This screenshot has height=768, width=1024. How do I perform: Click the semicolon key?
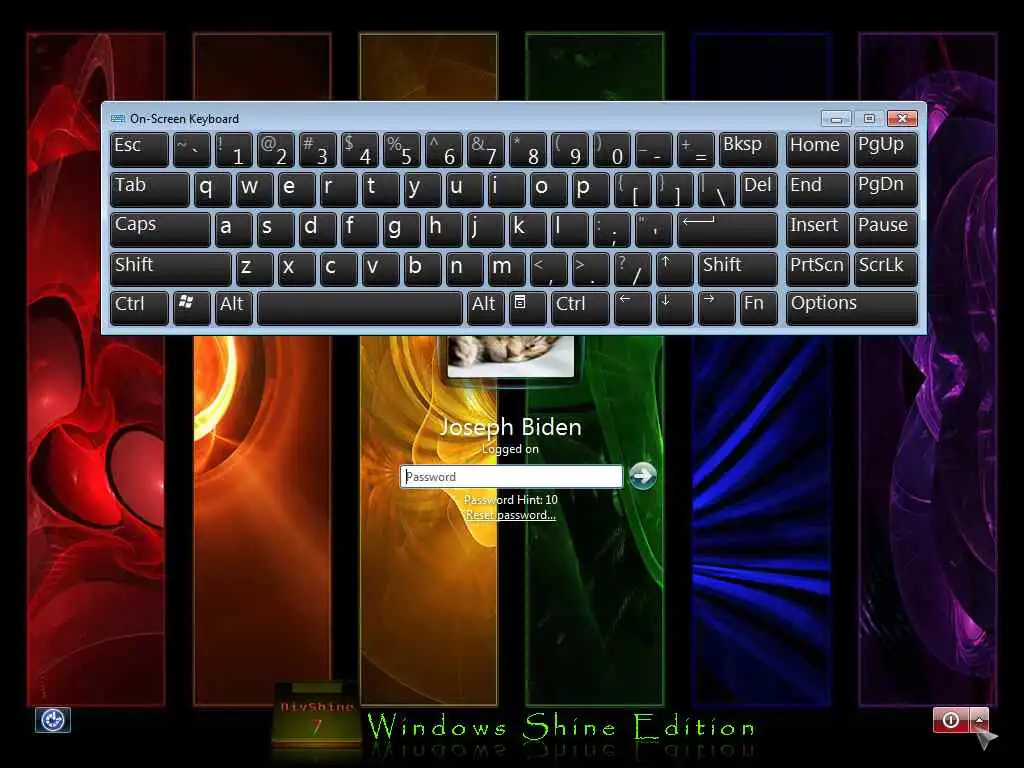pos(611,229)
